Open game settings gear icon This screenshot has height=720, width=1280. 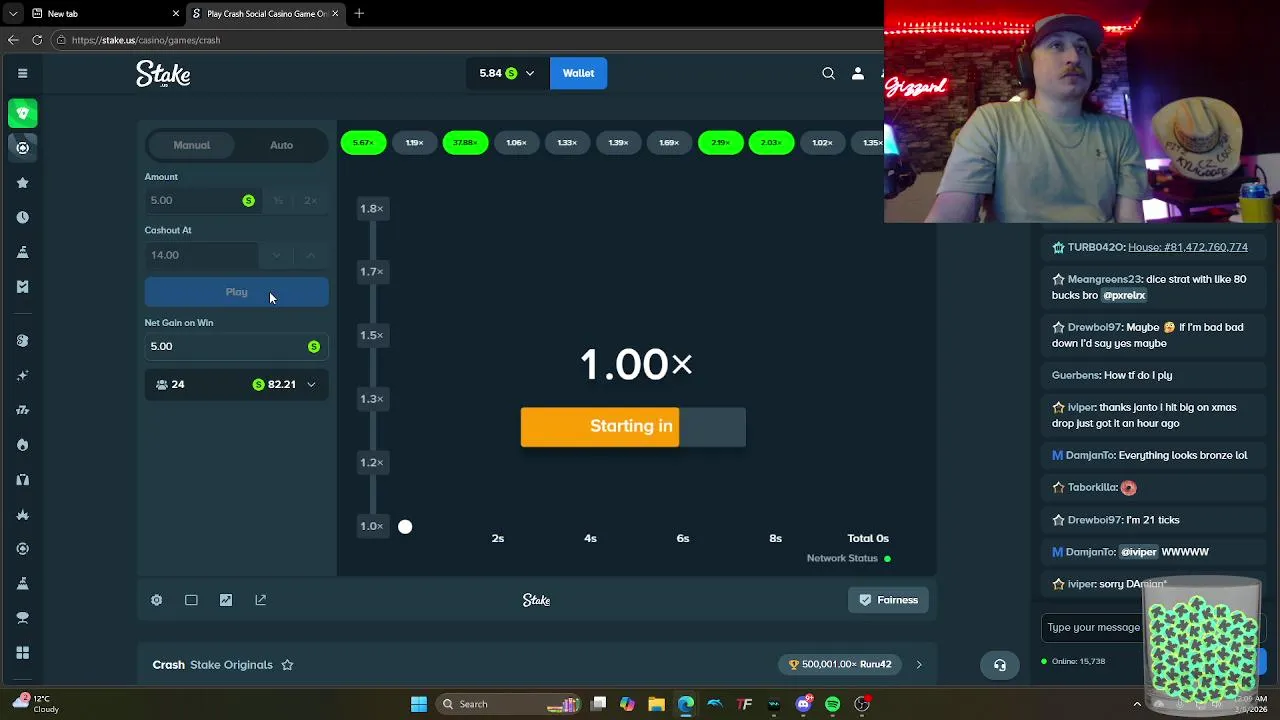pyautogui.click(x=156, y=600)
